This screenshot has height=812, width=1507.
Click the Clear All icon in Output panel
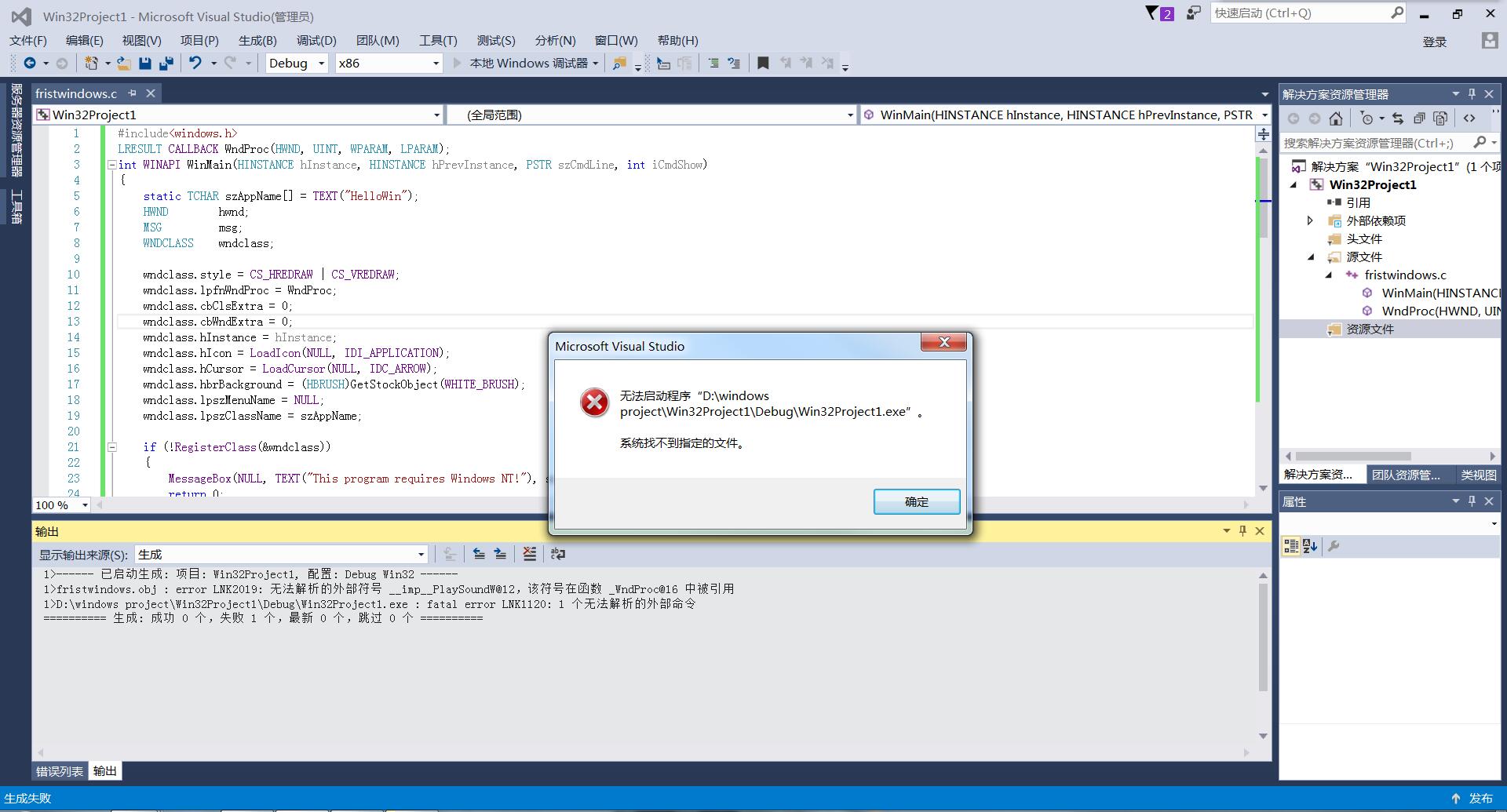530,554
